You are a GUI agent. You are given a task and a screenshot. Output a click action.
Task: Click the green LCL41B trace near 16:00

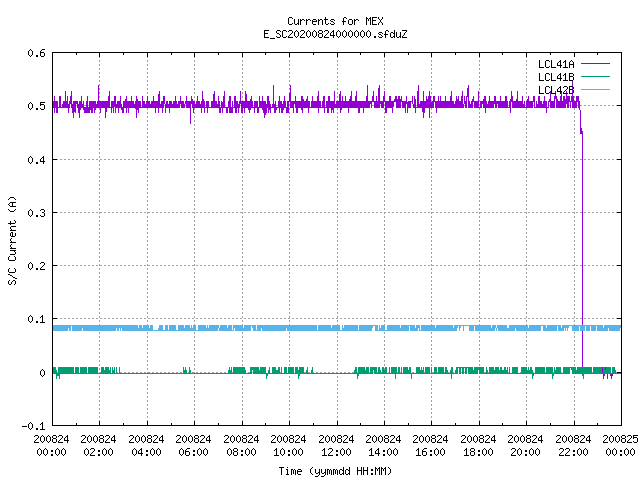(x=431, y=371)
